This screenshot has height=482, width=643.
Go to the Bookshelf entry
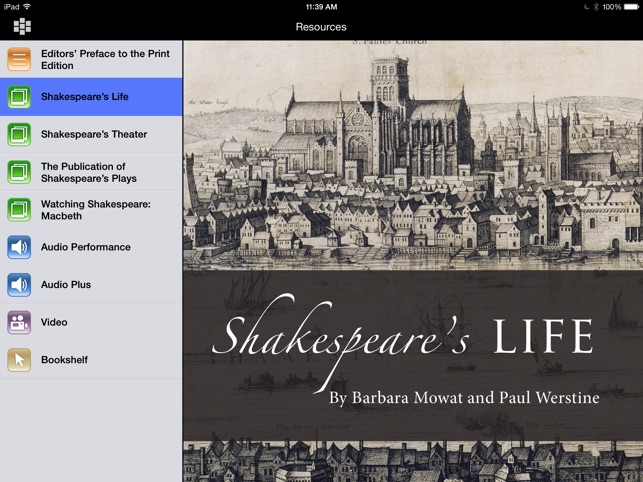[91, 360]
